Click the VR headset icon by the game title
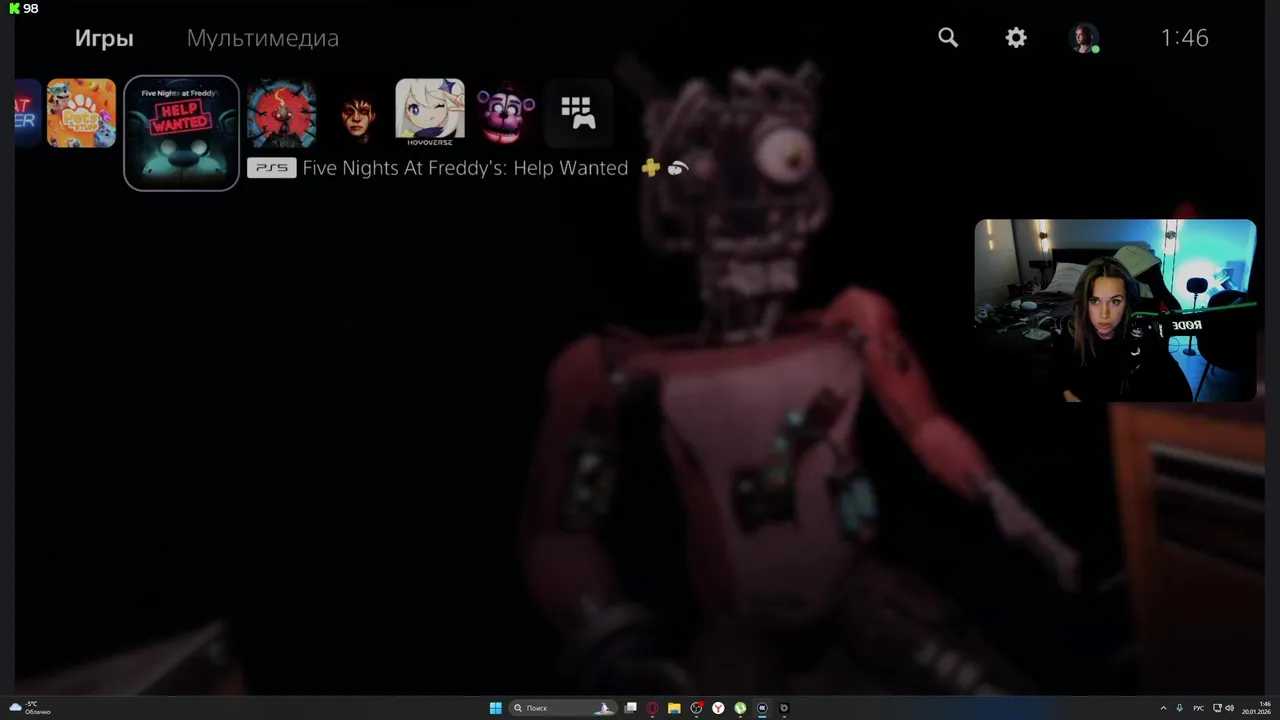1280x720 pixels. click(x=677, y=168)
